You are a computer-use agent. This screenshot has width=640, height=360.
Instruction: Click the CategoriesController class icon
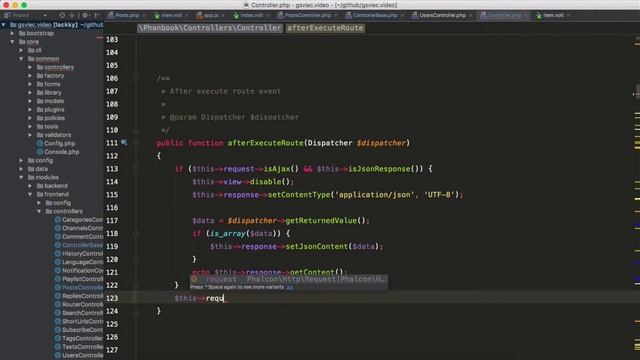pyautogui.click(x=58, y=220)
